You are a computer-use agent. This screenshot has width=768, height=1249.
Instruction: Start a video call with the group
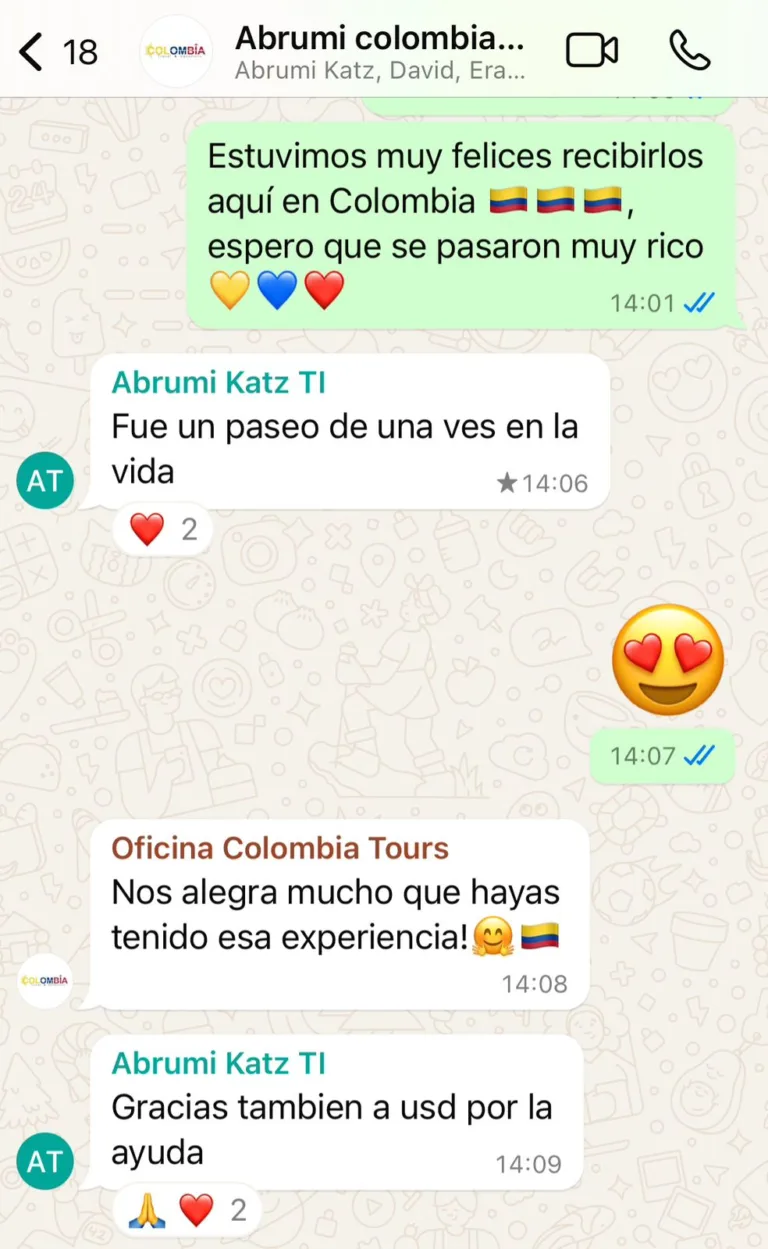[x=592, y=50]
